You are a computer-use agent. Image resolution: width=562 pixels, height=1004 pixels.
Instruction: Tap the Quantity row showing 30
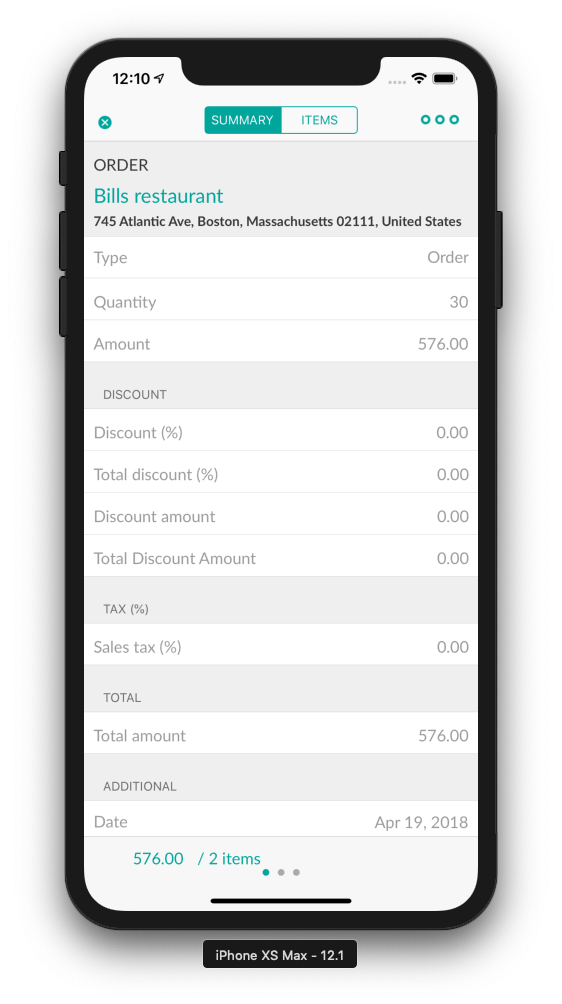click(x=281, y=302)
